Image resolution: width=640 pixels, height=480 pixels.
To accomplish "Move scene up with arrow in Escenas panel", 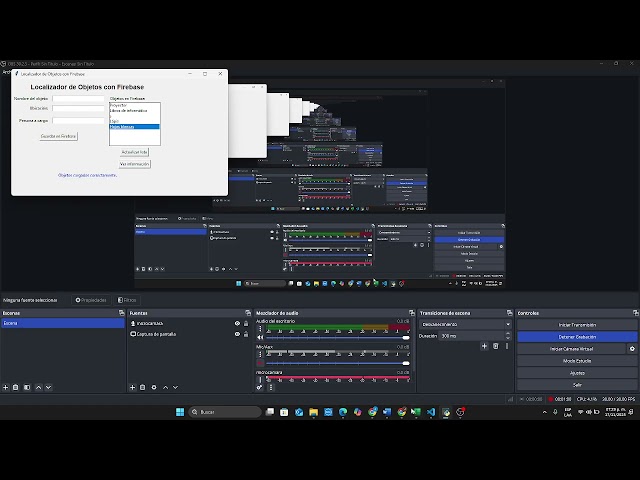I will pos(38,387).
